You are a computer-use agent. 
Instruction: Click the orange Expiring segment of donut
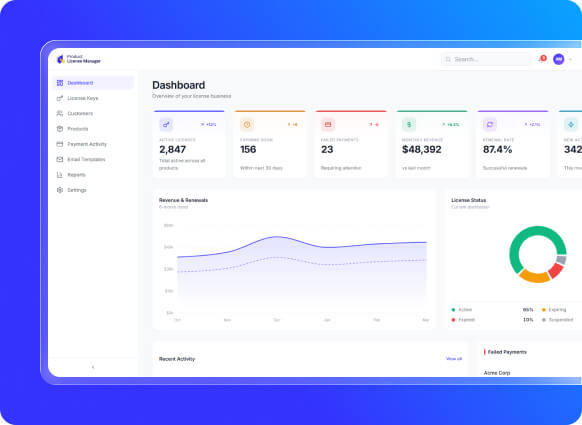tap(534, 277)
